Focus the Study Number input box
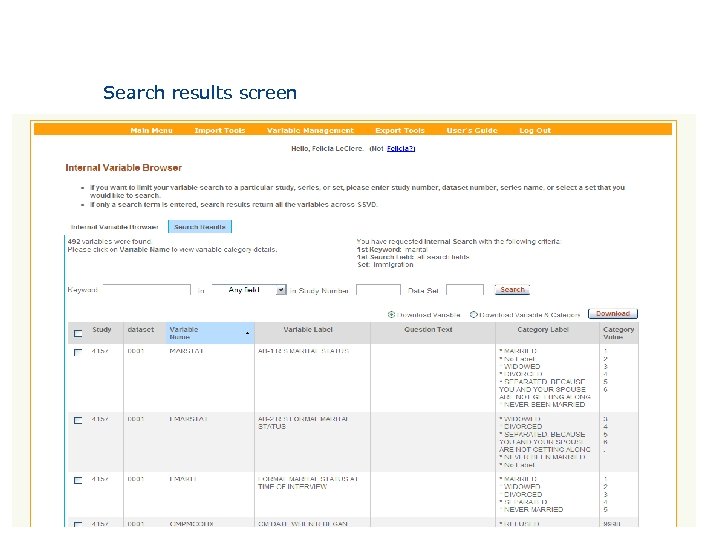 (378, 290)
